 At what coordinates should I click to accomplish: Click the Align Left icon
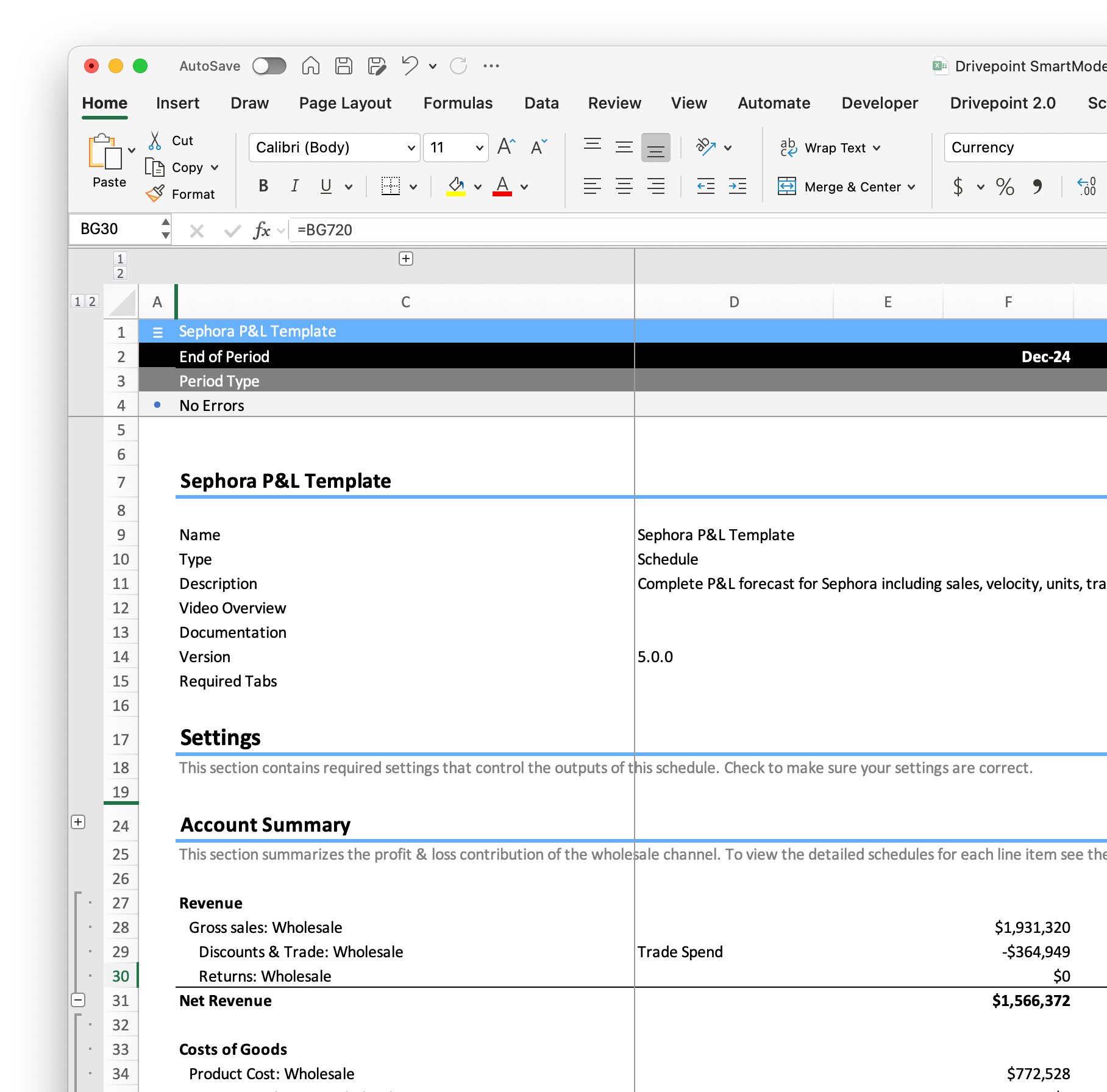(593, 186)
